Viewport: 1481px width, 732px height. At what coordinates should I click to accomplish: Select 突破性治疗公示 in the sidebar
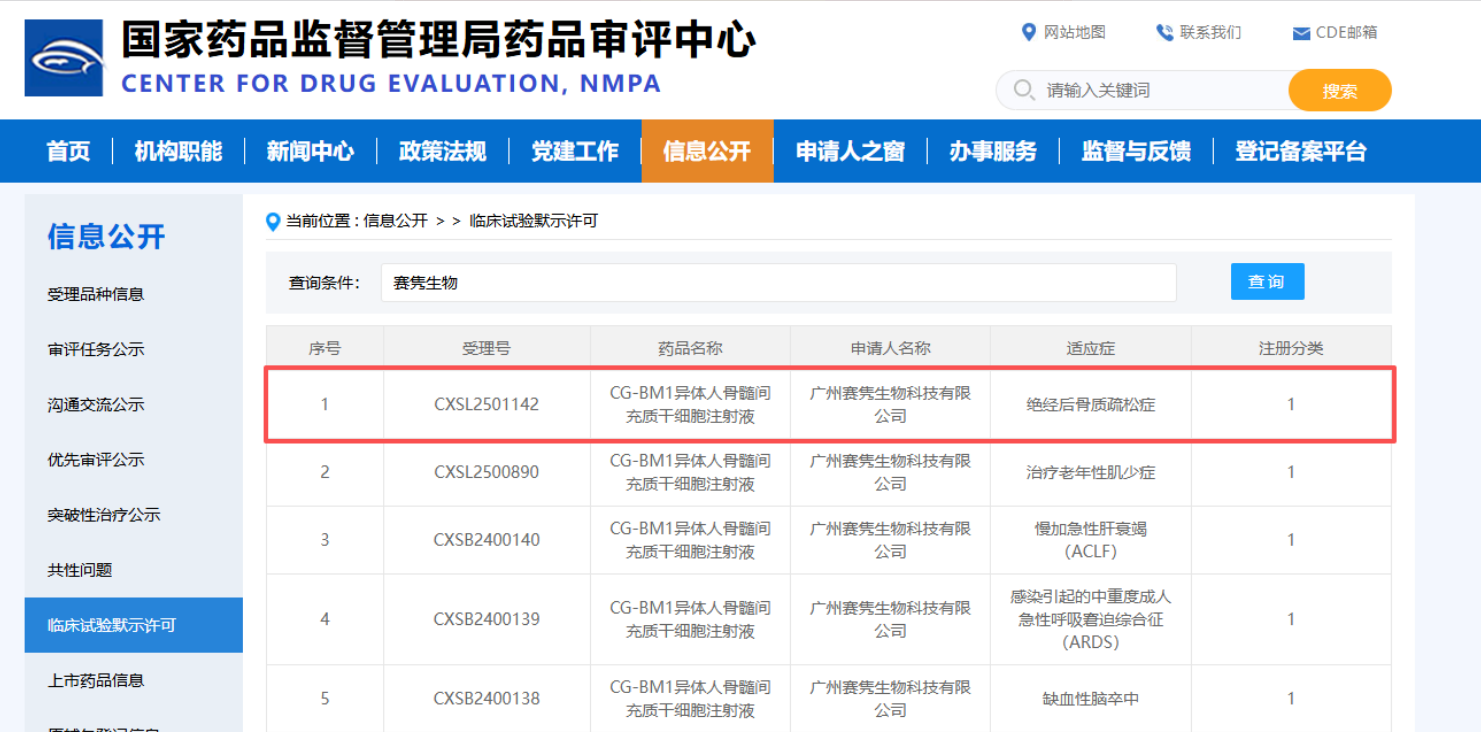point(104,515)
